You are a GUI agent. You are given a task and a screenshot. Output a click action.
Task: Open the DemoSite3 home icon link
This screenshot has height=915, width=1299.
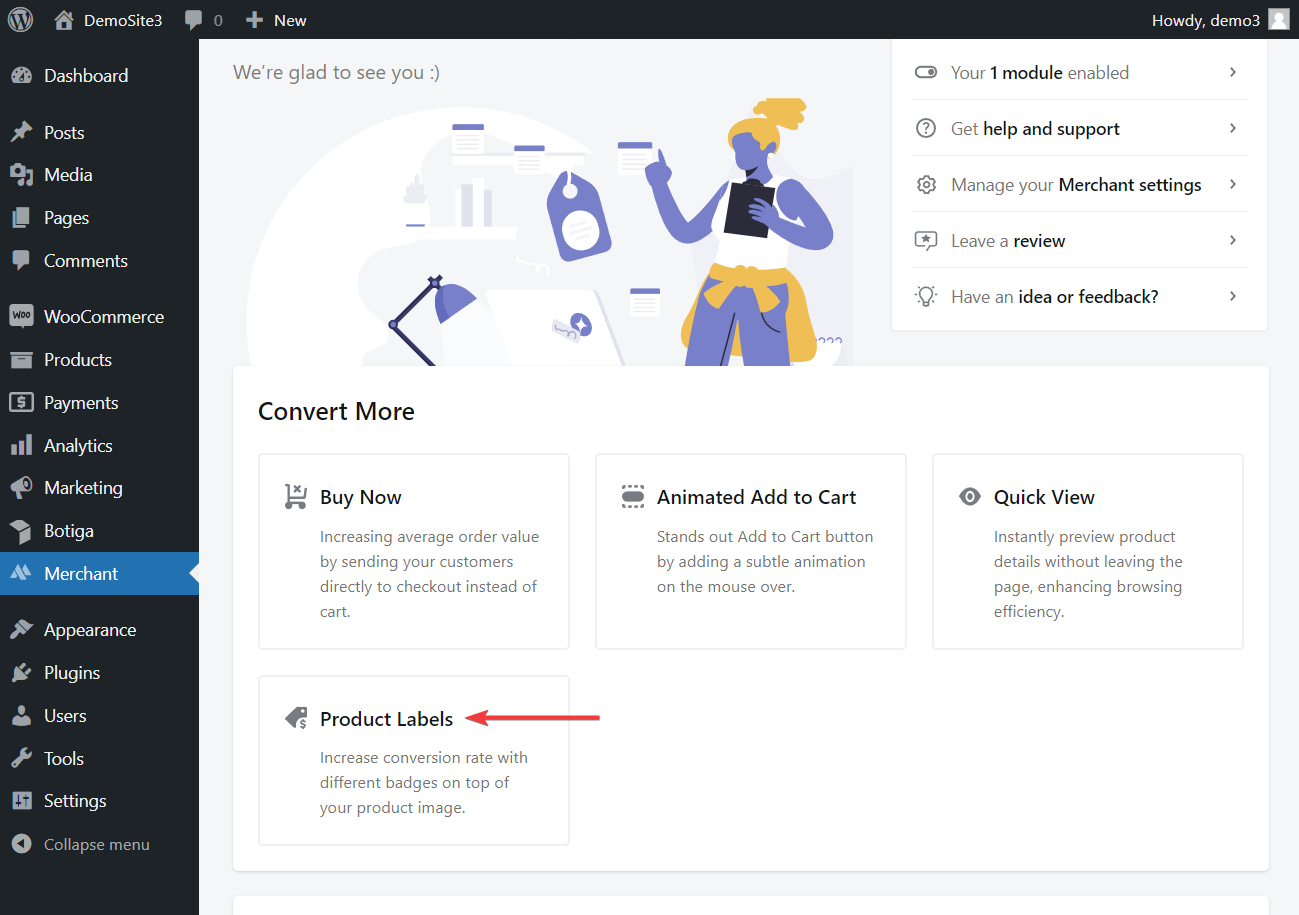64,20
